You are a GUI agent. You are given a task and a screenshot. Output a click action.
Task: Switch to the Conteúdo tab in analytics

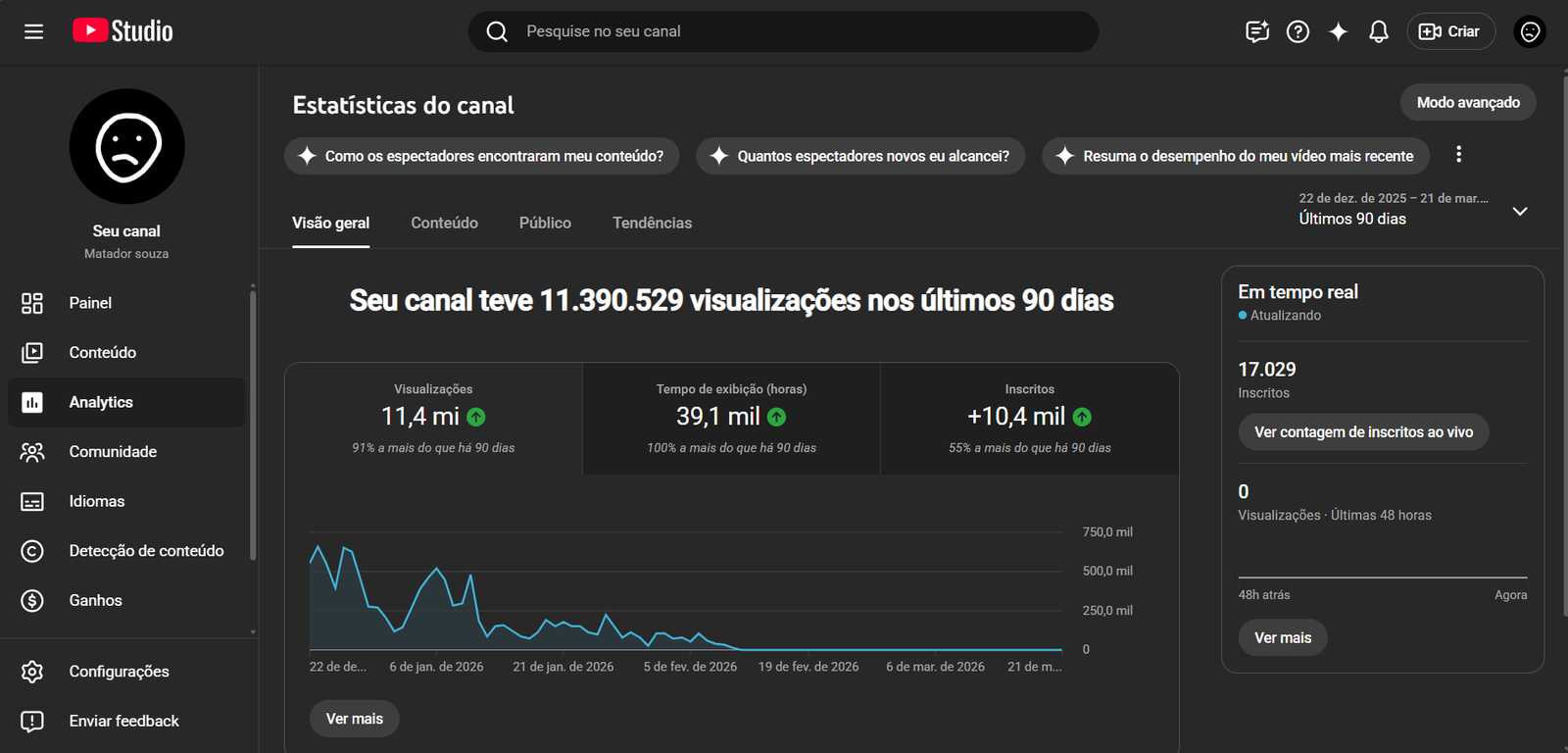pos(445,223)
